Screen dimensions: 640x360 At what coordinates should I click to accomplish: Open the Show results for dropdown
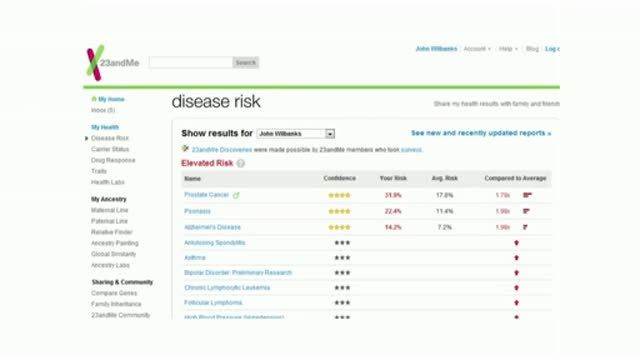tap(296, 133)
